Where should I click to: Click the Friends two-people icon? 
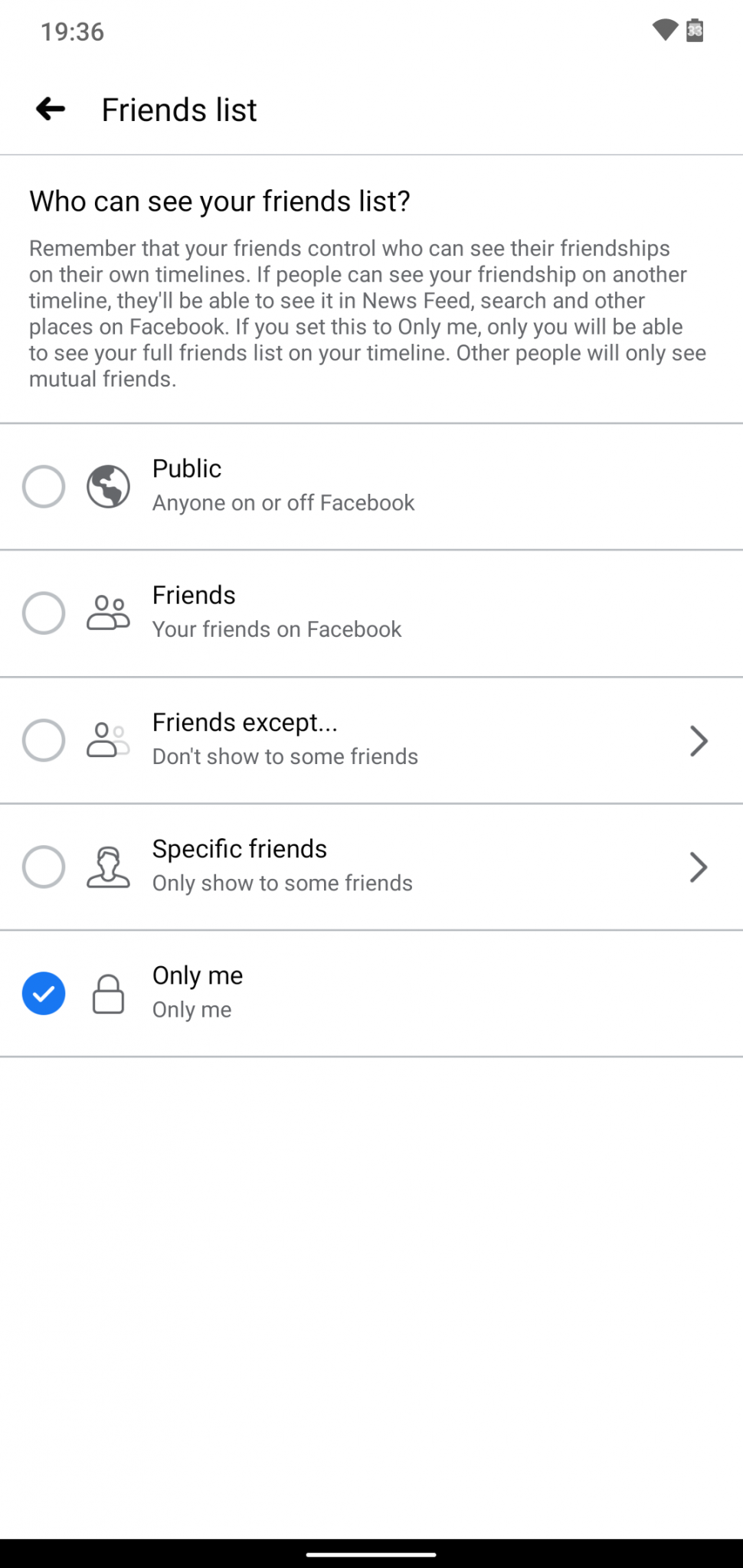pos(108,613)
